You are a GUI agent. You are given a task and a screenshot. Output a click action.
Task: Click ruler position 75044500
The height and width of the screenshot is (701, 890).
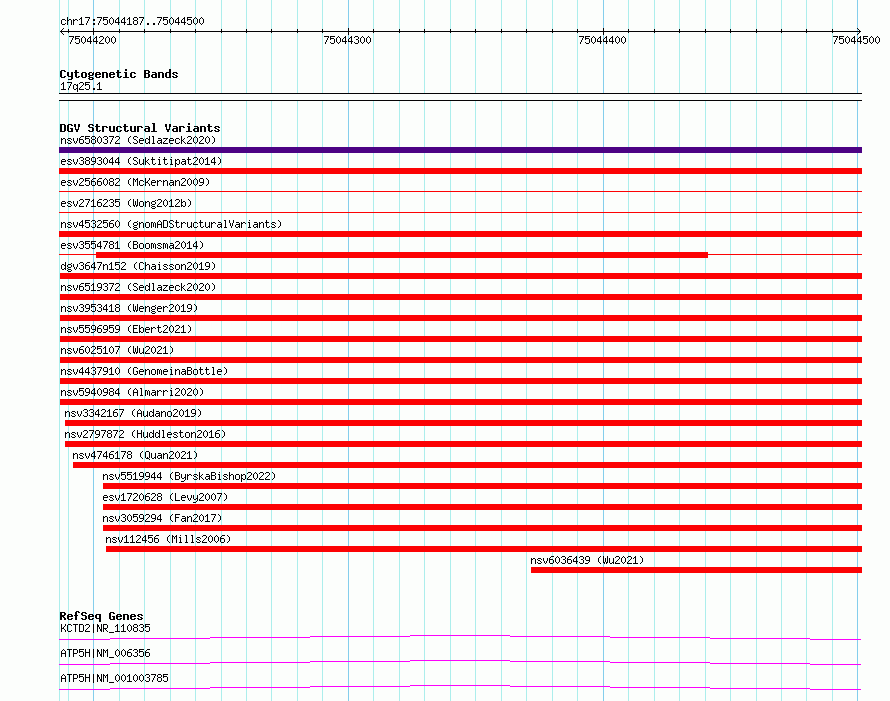pyautogui.click(x=856, y=40)
